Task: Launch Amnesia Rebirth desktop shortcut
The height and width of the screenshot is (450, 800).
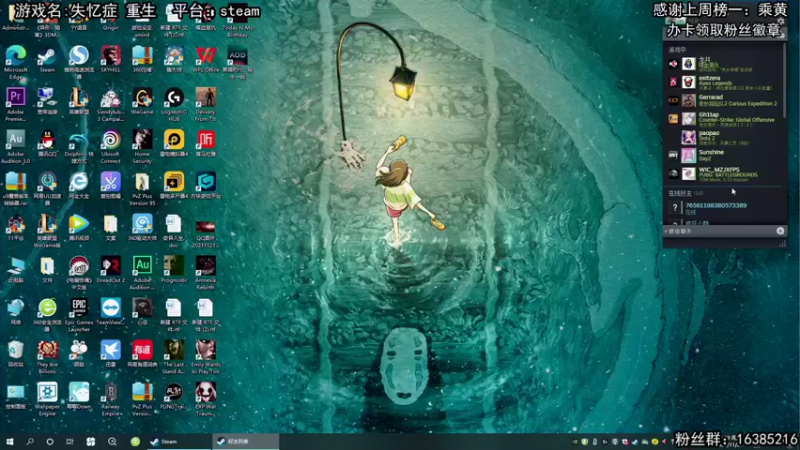Action: coord(206,272)
